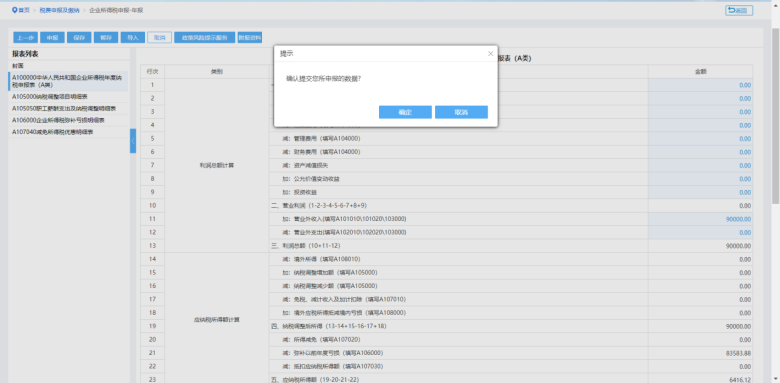Viewport: 780px width, 383px height.
Task: Click the 行次 column header
Action: pyautogui.click(x=153, y=72)
